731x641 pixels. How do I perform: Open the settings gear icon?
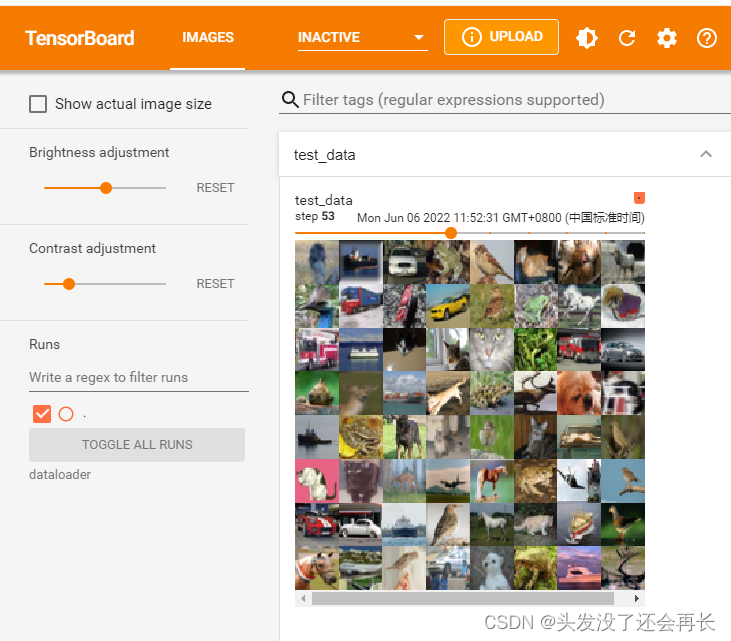tap(667, 38)
